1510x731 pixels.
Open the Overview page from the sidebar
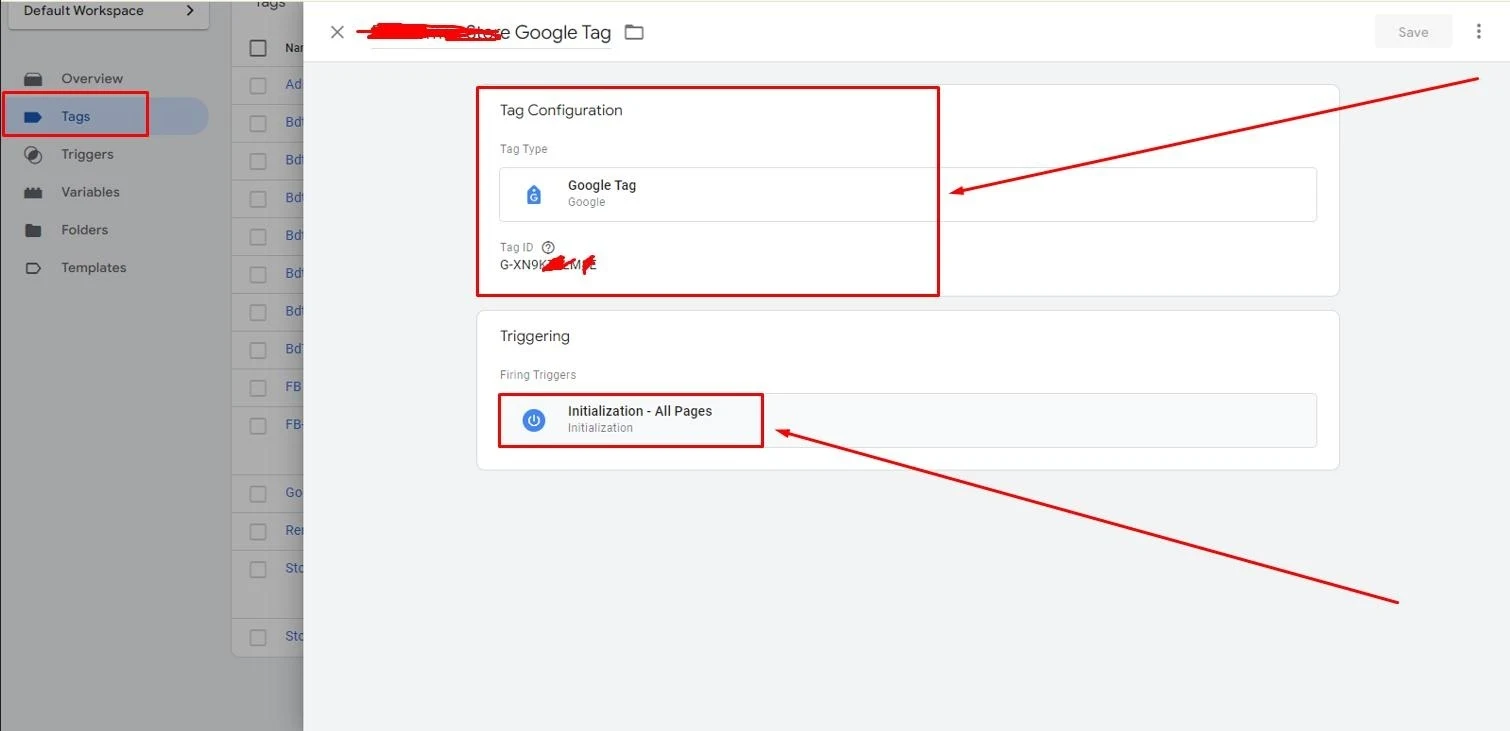[x=92, y=78]
